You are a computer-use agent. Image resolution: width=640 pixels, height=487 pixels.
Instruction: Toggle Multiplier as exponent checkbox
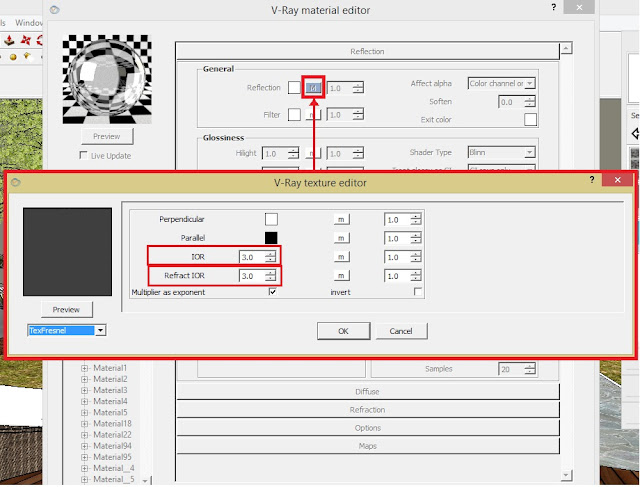pyautogui.click(x=273, y=292)
